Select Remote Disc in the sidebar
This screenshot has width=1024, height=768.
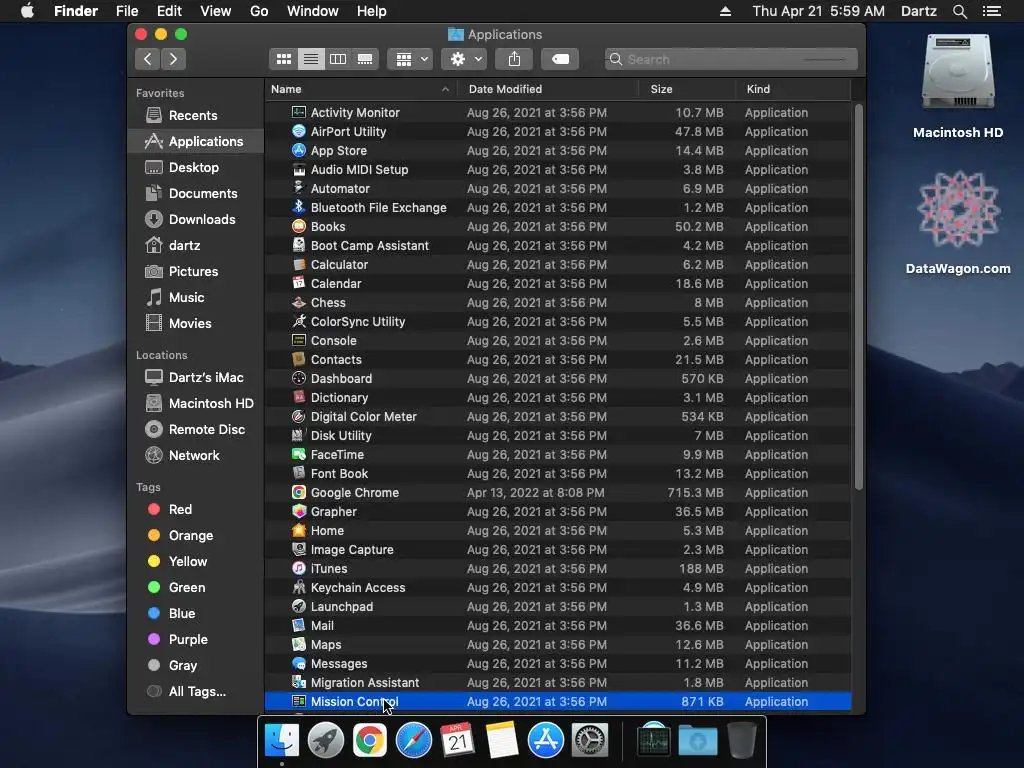coord(196,430)
